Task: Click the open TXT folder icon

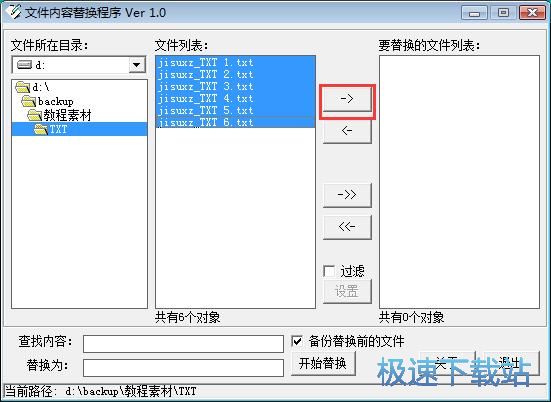Action: [x=41, y=129]
